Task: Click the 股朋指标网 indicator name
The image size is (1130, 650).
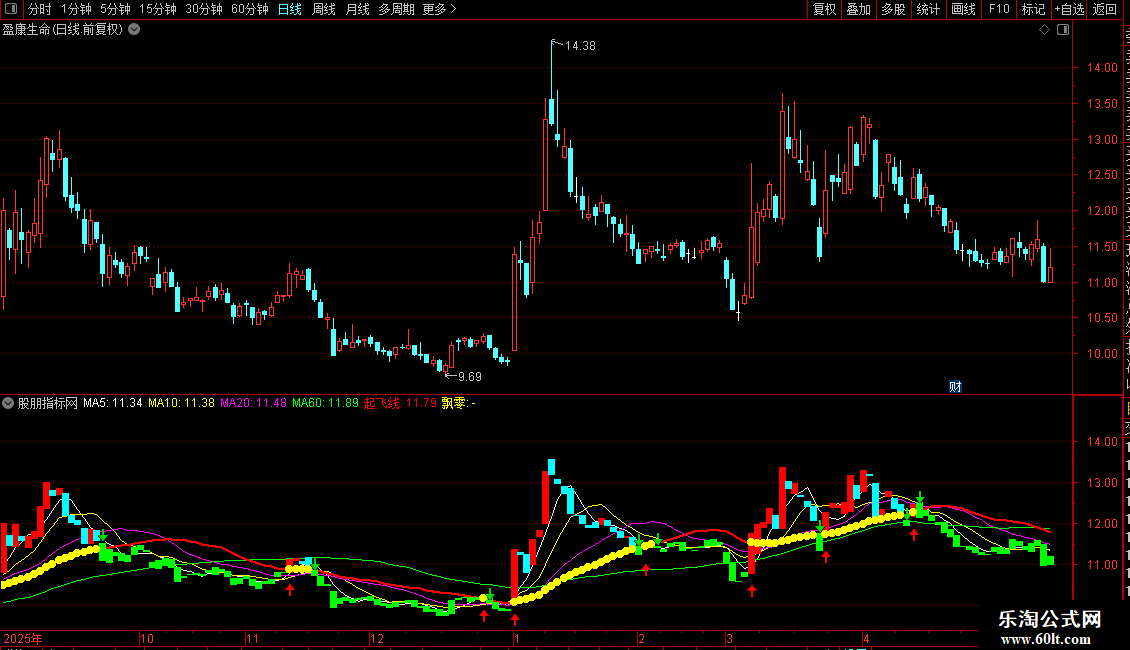Action: pos(48,403)
